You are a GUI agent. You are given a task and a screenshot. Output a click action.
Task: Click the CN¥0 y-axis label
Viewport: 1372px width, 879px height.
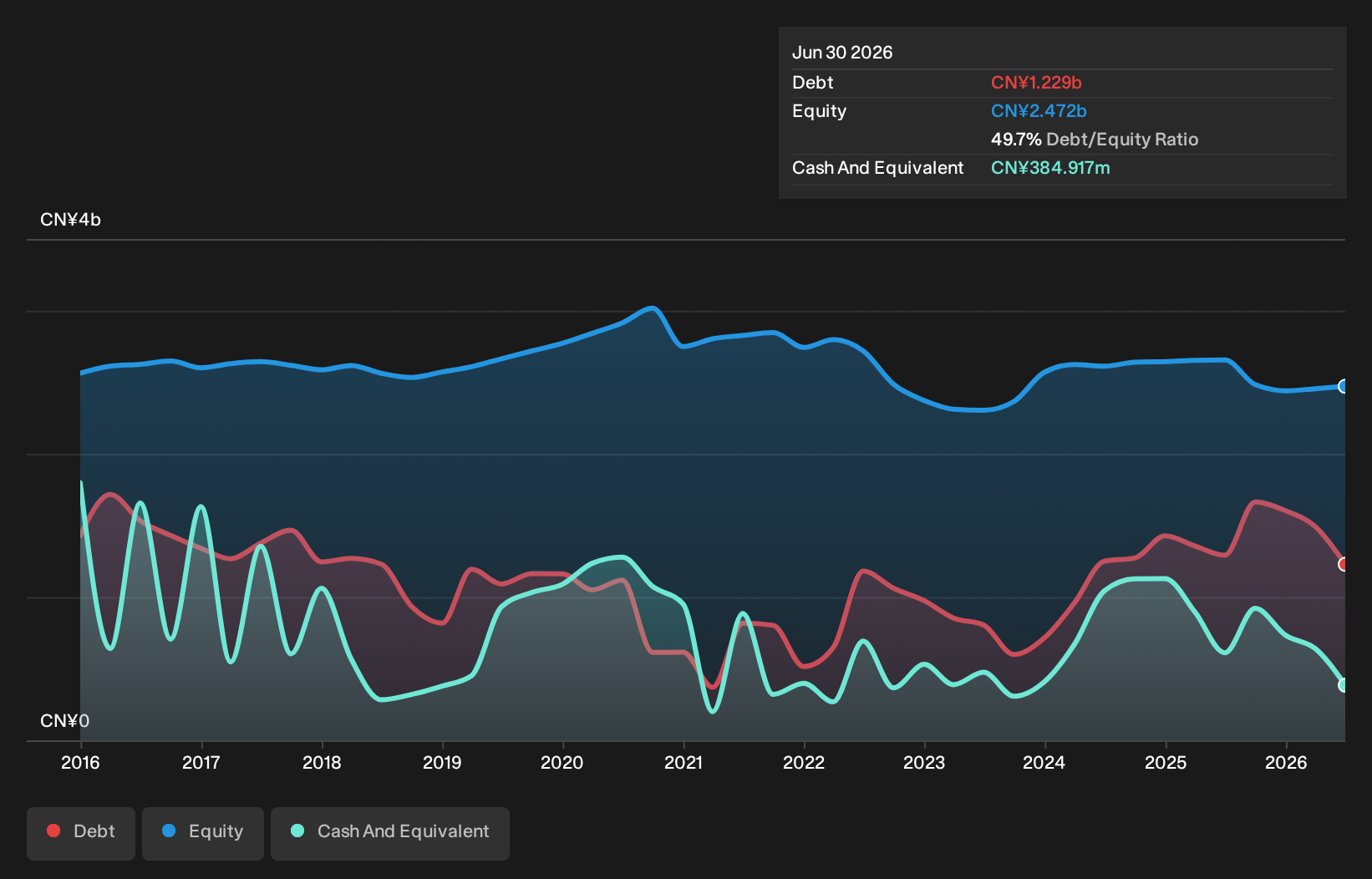tap(64, 721)
